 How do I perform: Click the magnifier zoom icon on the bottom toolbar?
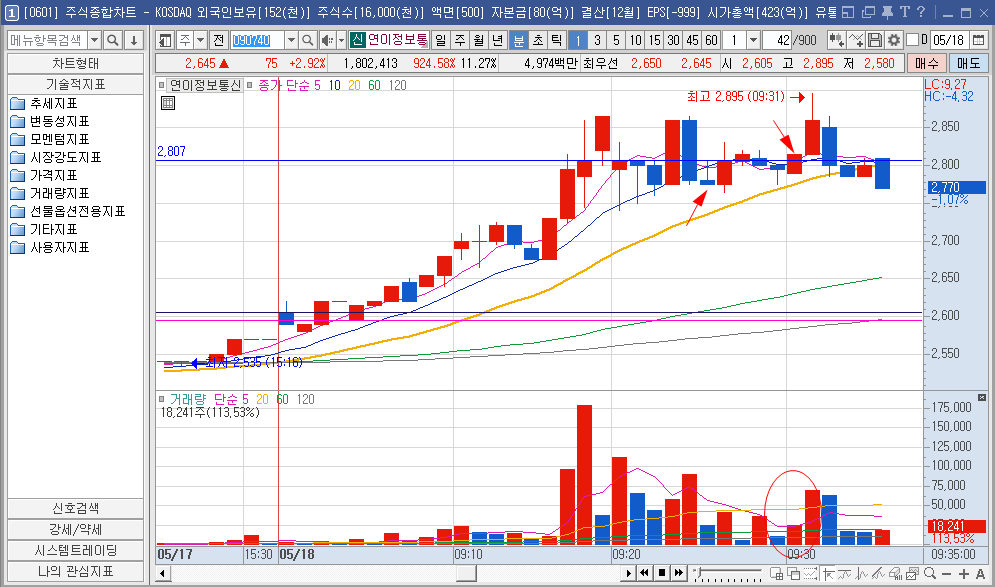(930, 574)
